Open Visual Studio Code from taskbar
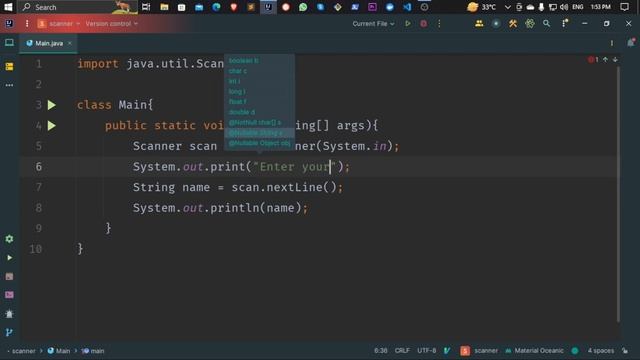The width and height of the screenshot is (640, 360). (407, 7)
